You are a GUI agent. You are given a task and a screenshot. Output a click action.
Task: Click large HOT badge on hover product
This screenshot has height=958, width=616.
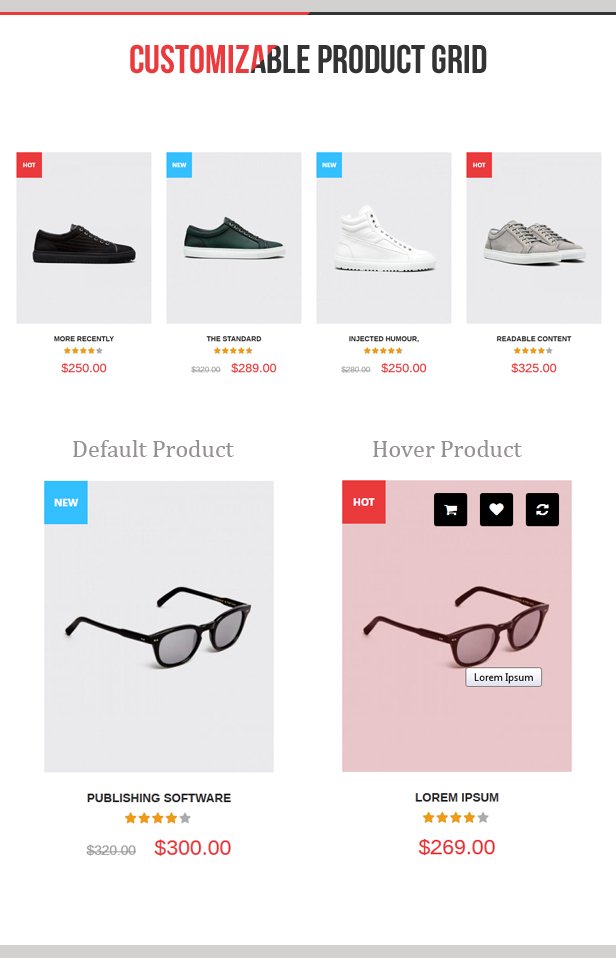pos(364,502)
